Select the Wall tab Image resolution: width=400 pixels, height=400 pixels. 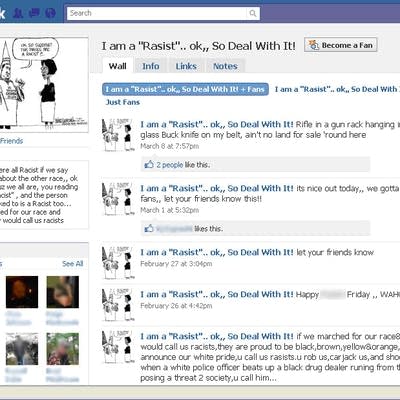coord(118,66)
